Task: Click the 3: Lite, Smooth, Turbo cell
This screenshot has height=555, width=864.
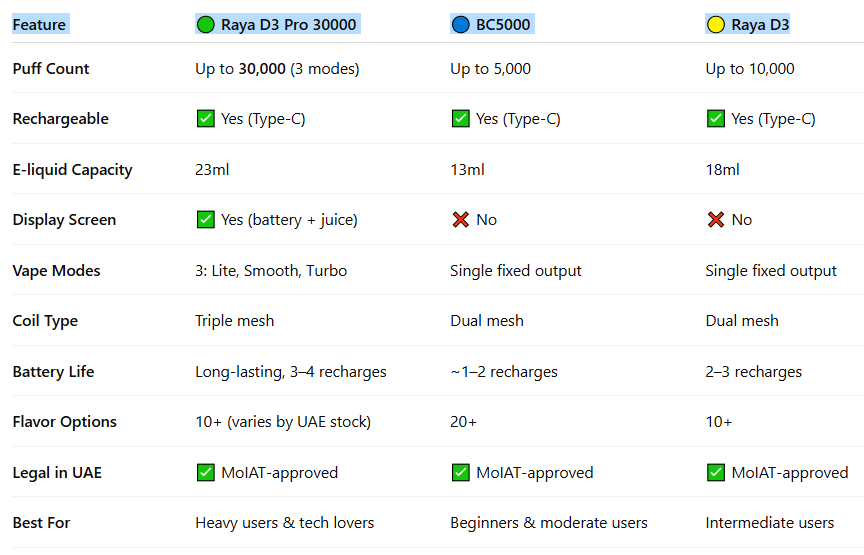Action: coord(271,271)
